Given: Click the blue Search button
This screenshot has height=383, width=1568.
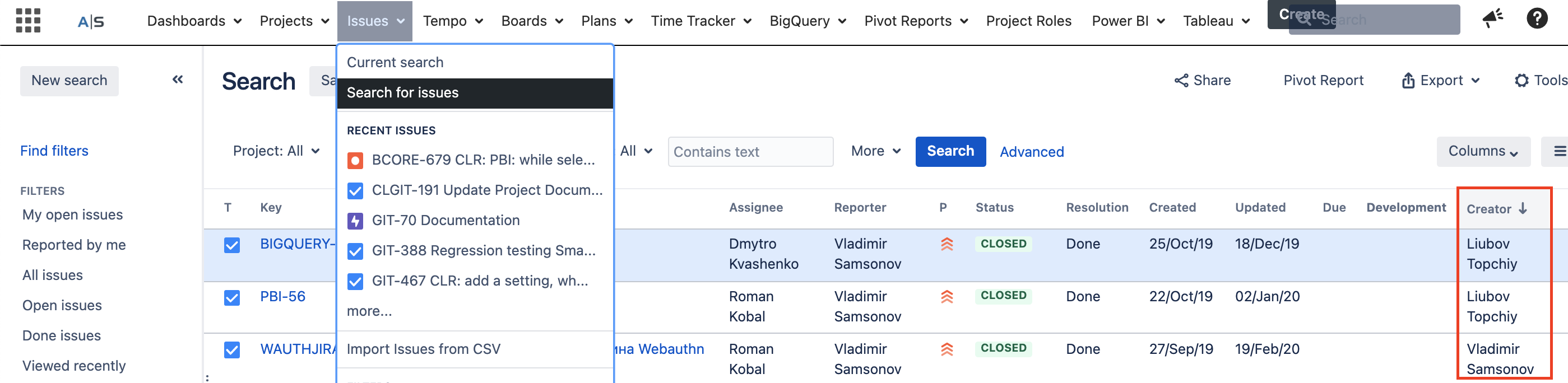Looking at the screenshot, I should [x=949, y=151].
